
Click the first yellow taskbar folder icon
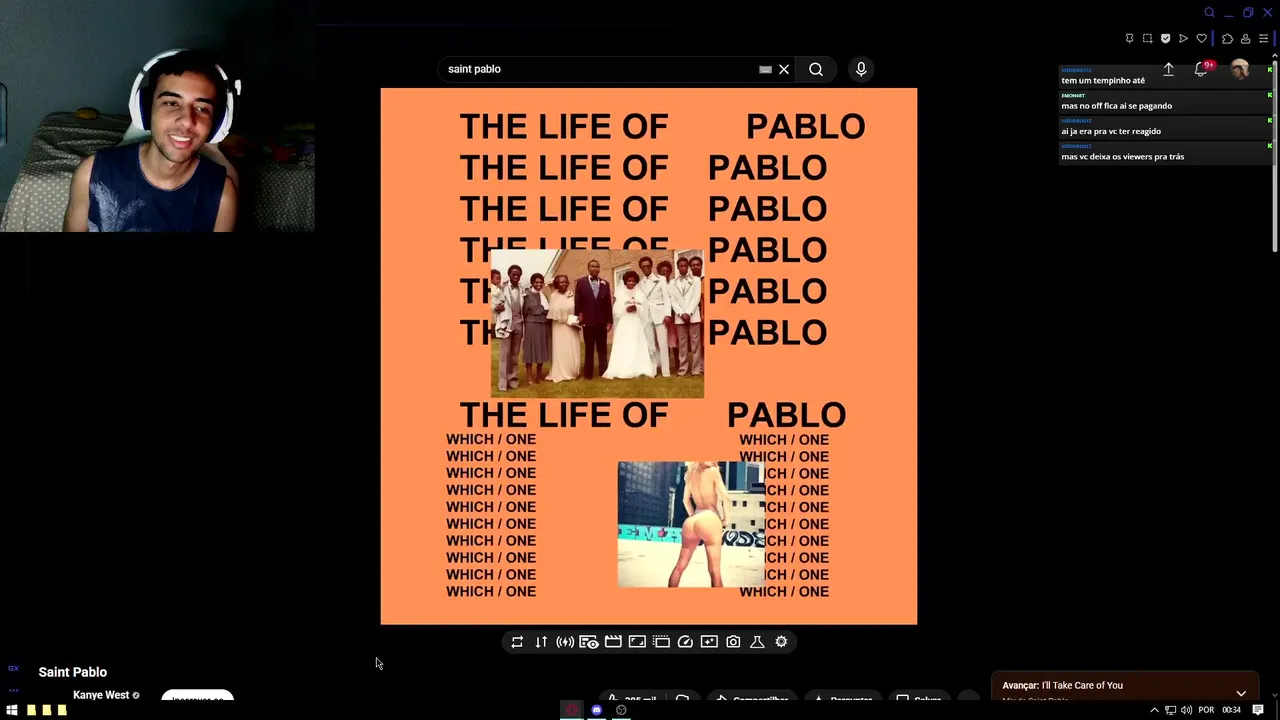click(x=32, y=710)
